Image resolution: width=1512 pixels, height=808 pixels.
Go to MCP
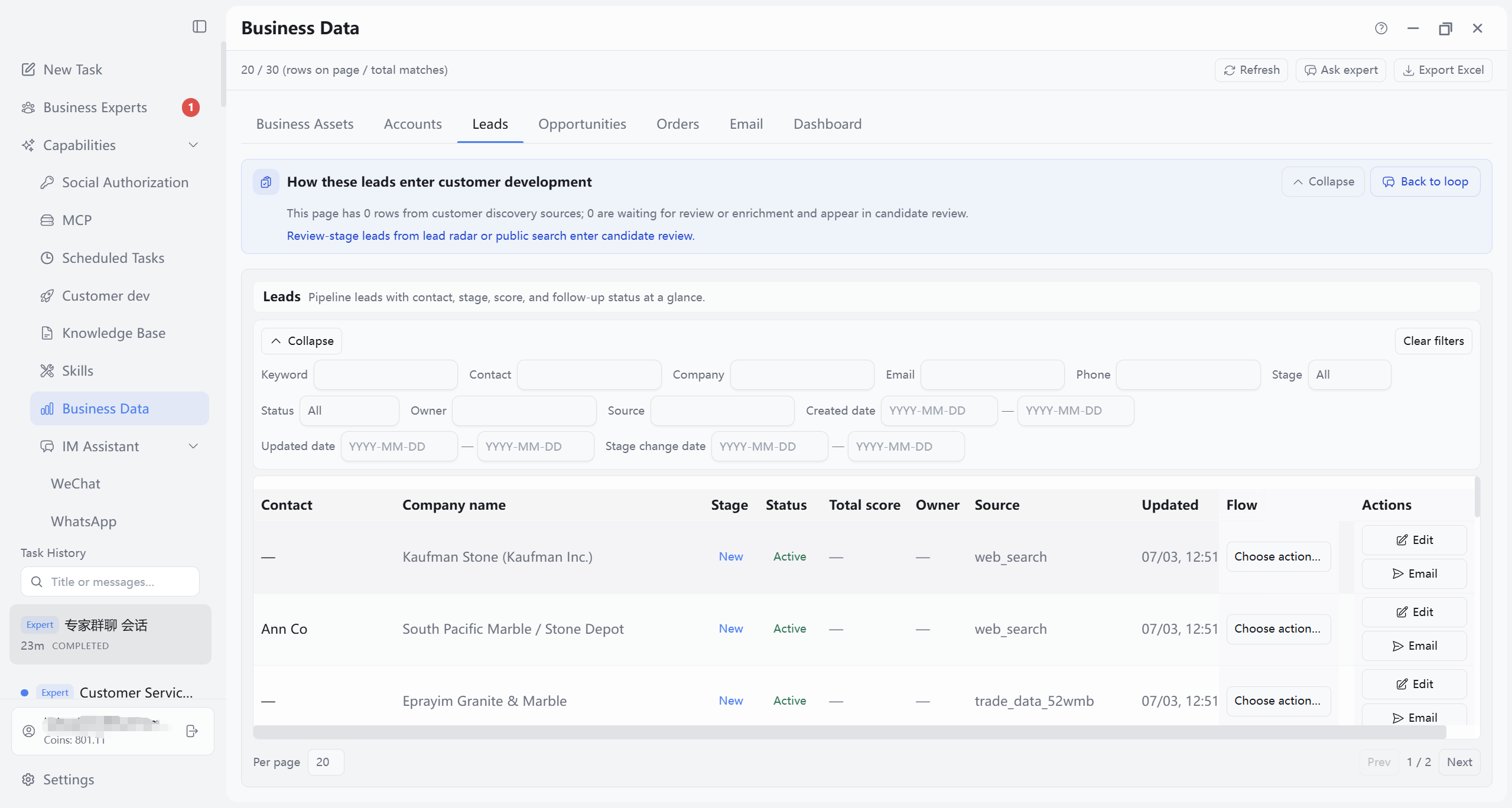click(x=77, y=220)
